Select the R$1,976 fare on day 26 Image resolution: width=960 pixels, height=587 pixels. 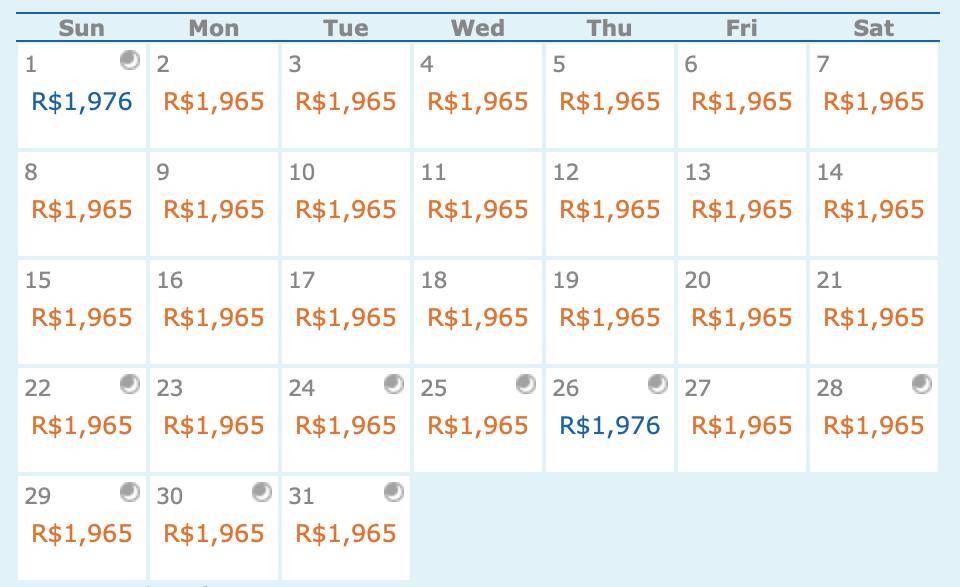[x=610, y=425]
